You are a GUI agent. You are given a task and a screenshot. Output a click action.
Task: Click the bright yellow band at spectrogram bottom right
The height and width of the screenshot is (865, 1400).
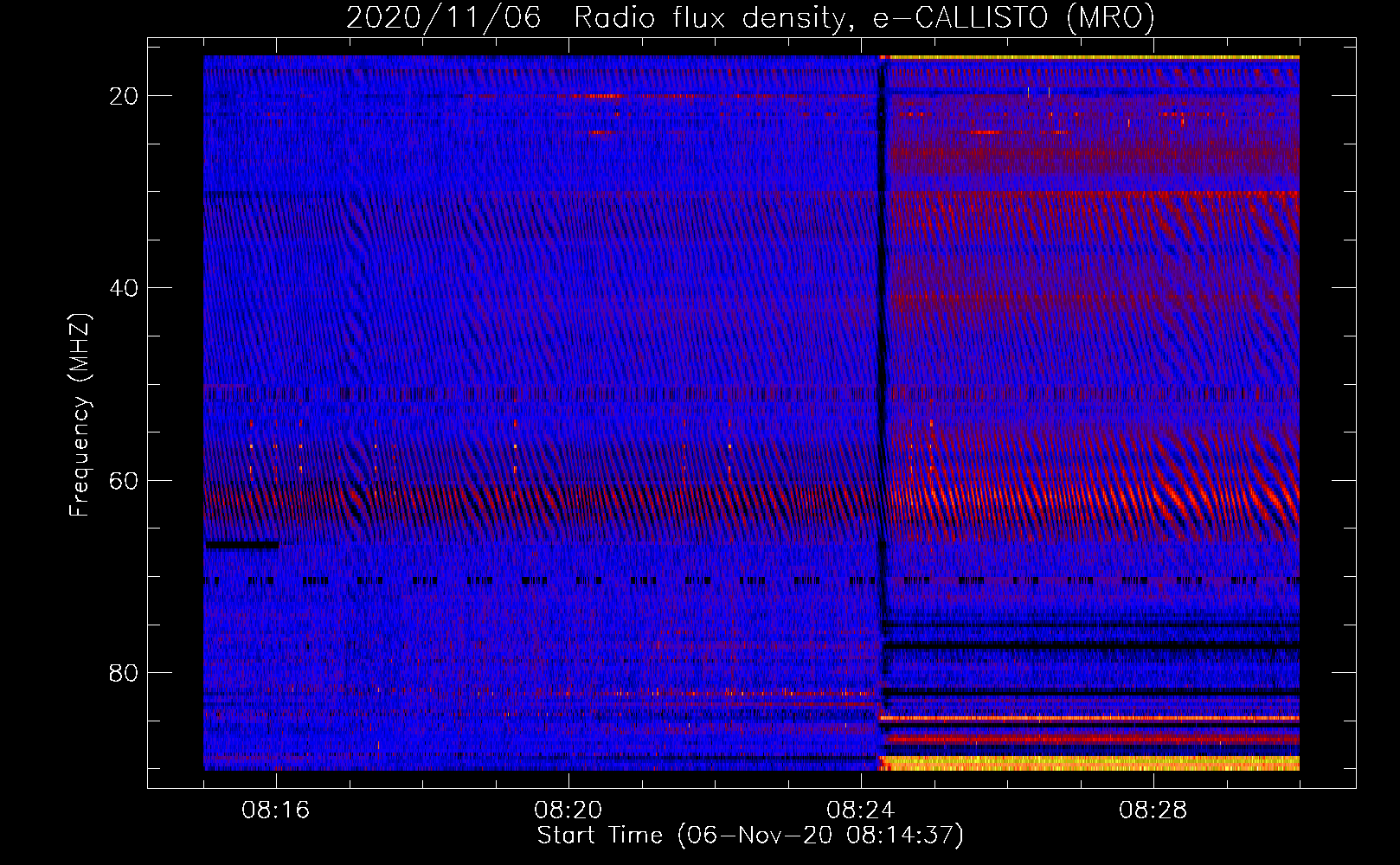tap(1090, 763)
